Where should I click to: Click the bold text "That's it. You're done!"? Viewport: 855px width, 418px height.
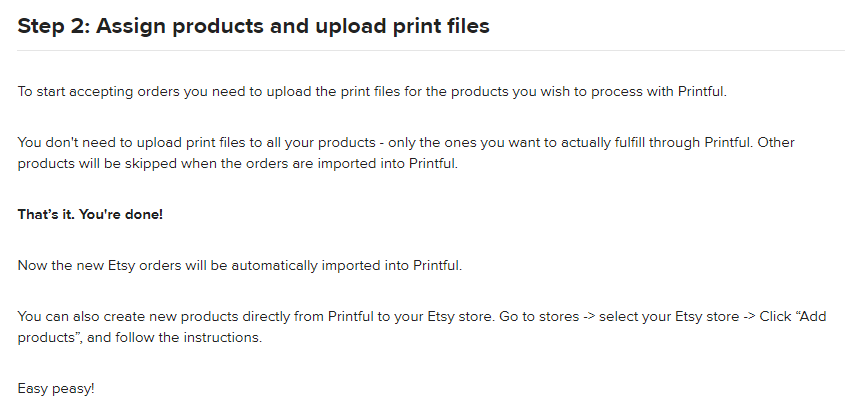click(x=90, y=215)
